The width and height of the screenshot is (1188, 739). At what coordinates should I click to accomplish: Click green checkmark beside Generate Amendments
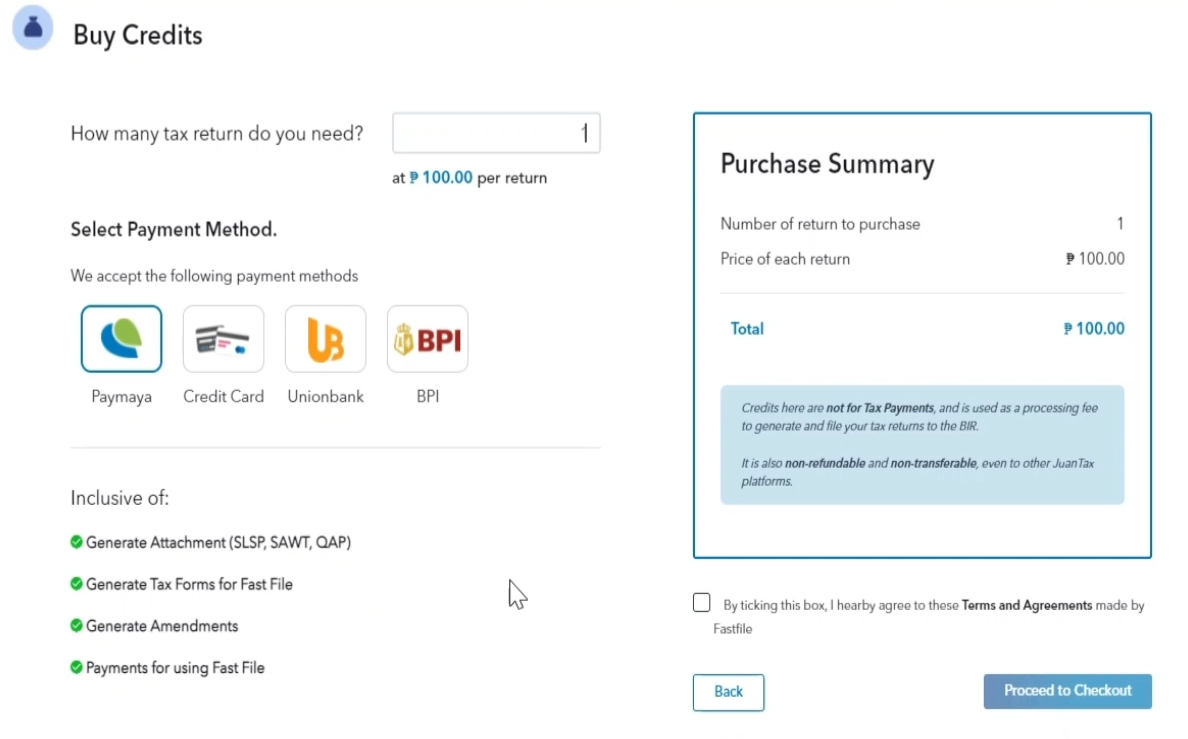click(x=76, y=625)
